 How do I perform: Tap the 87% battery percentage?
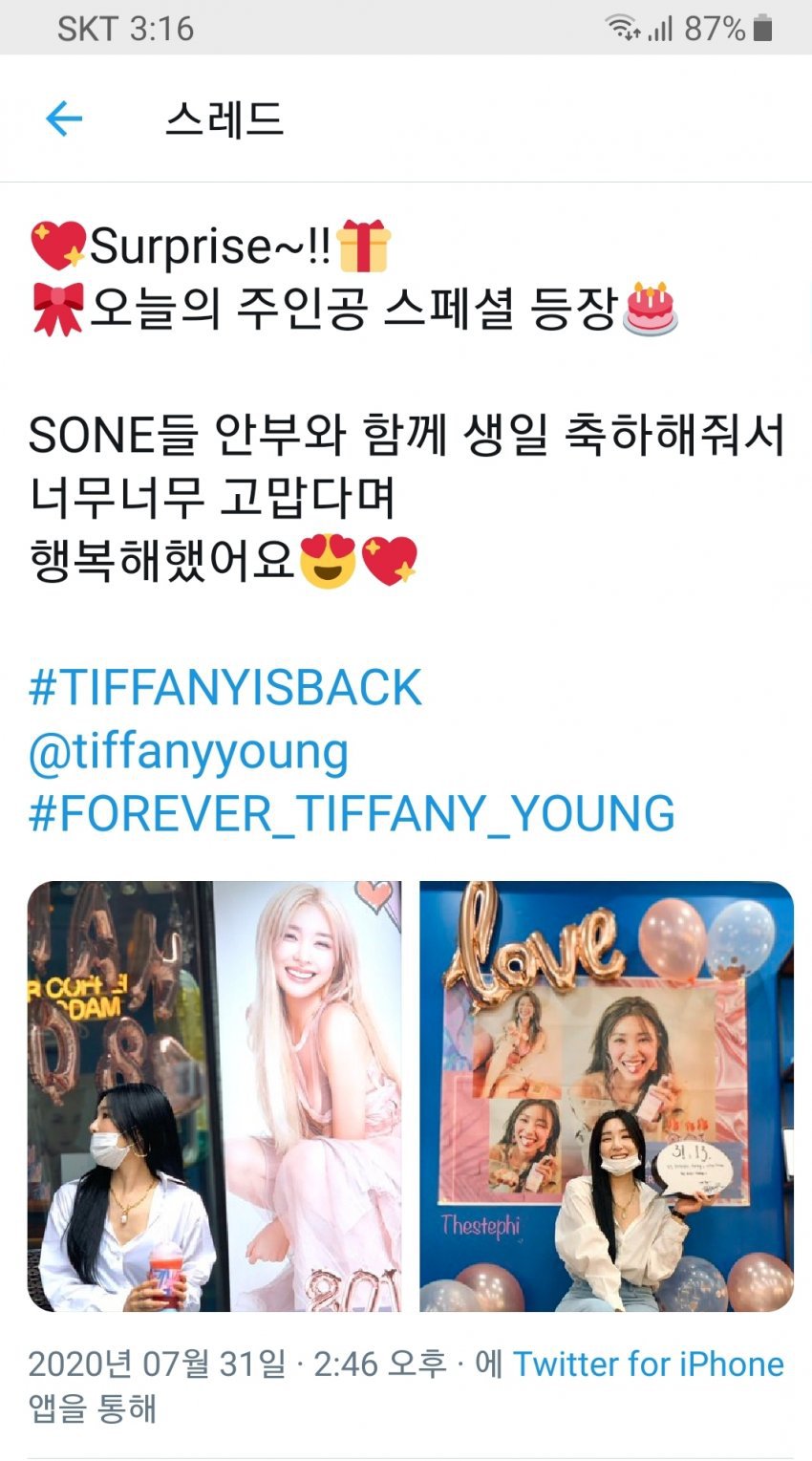click(x=715, y=29)
